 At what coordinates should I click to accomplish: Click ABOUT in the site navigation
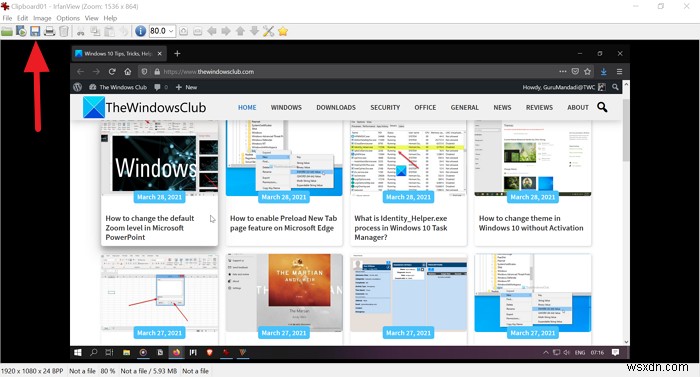tap(578, 107)
